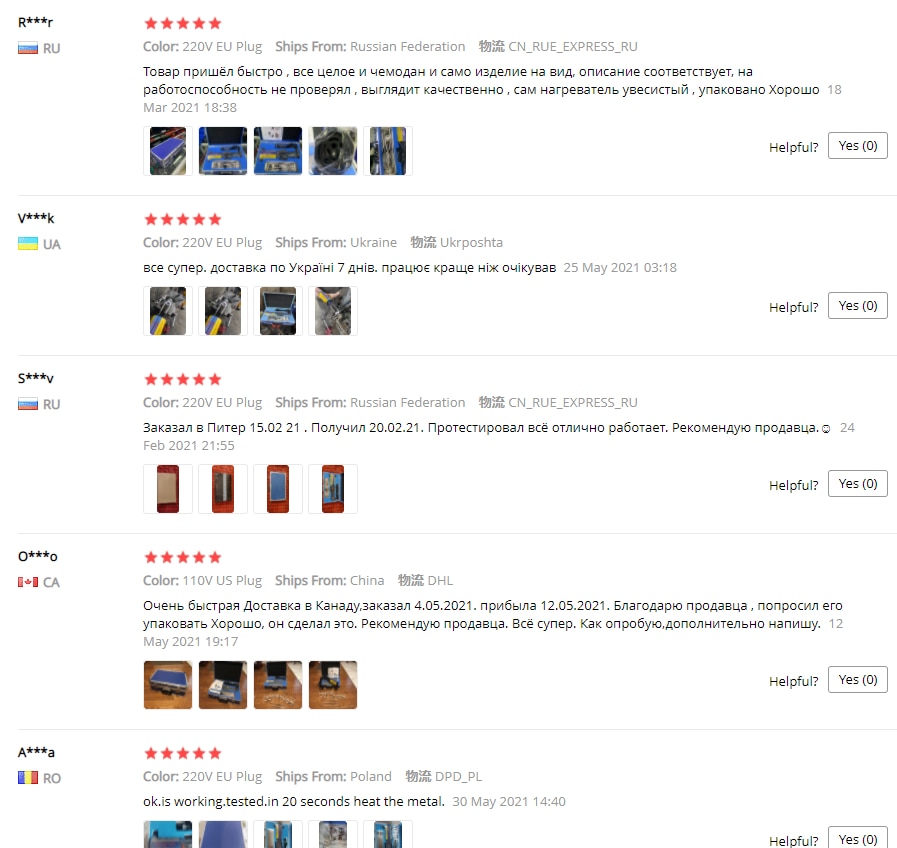This screenshot has width=897, height=848.
Task: Open first case photo in O***o's review
Action: pos(168,685)
